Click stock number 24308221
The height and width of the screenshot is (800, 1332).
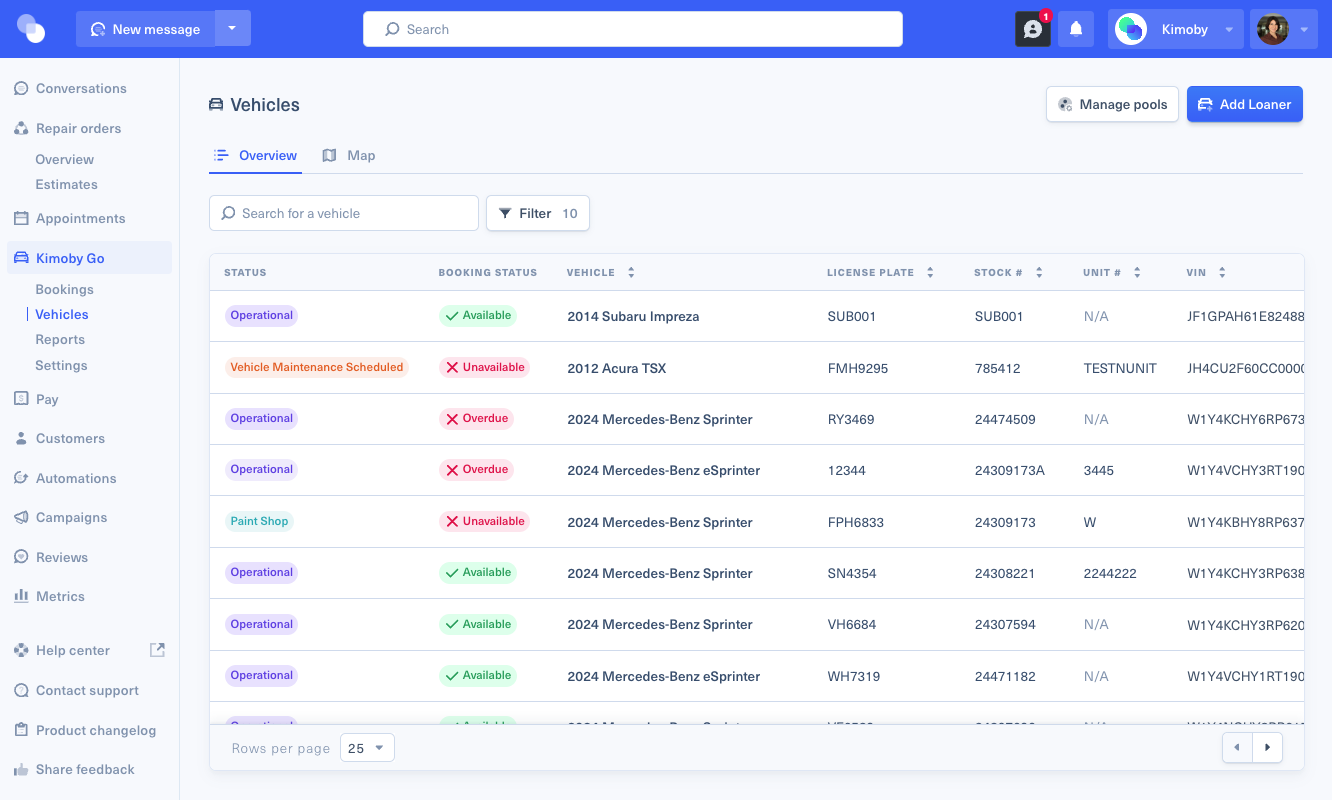[1005, 574]
